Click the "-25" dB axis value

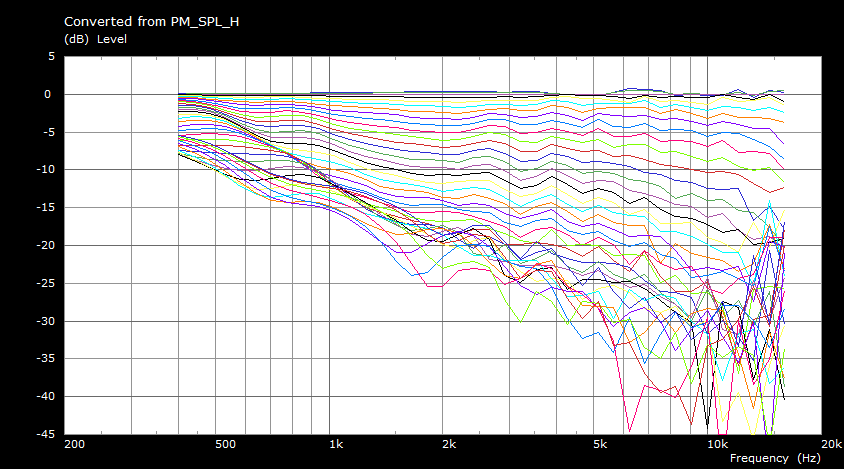(45, 283)
